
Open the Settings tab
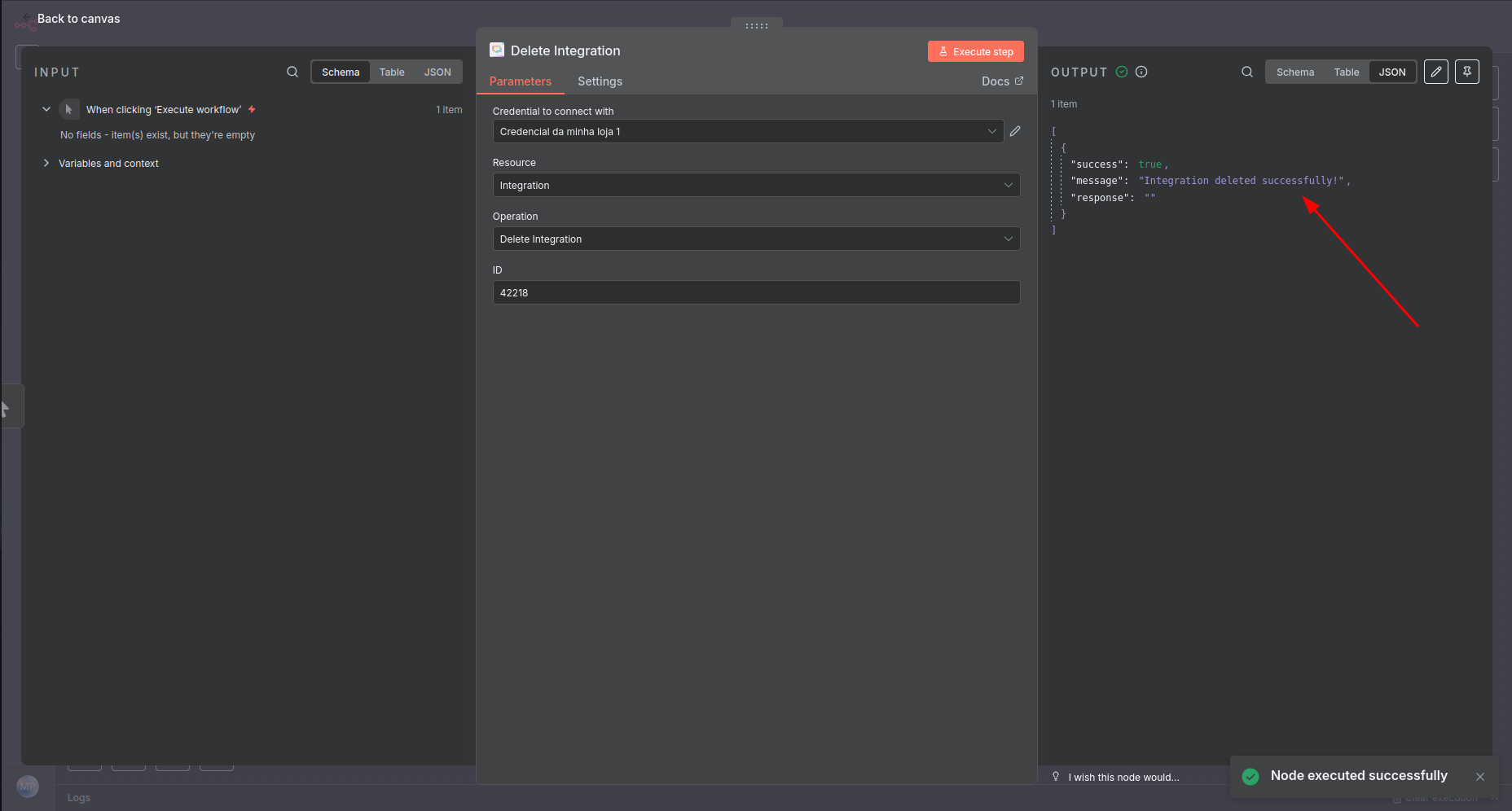(600, 81)
